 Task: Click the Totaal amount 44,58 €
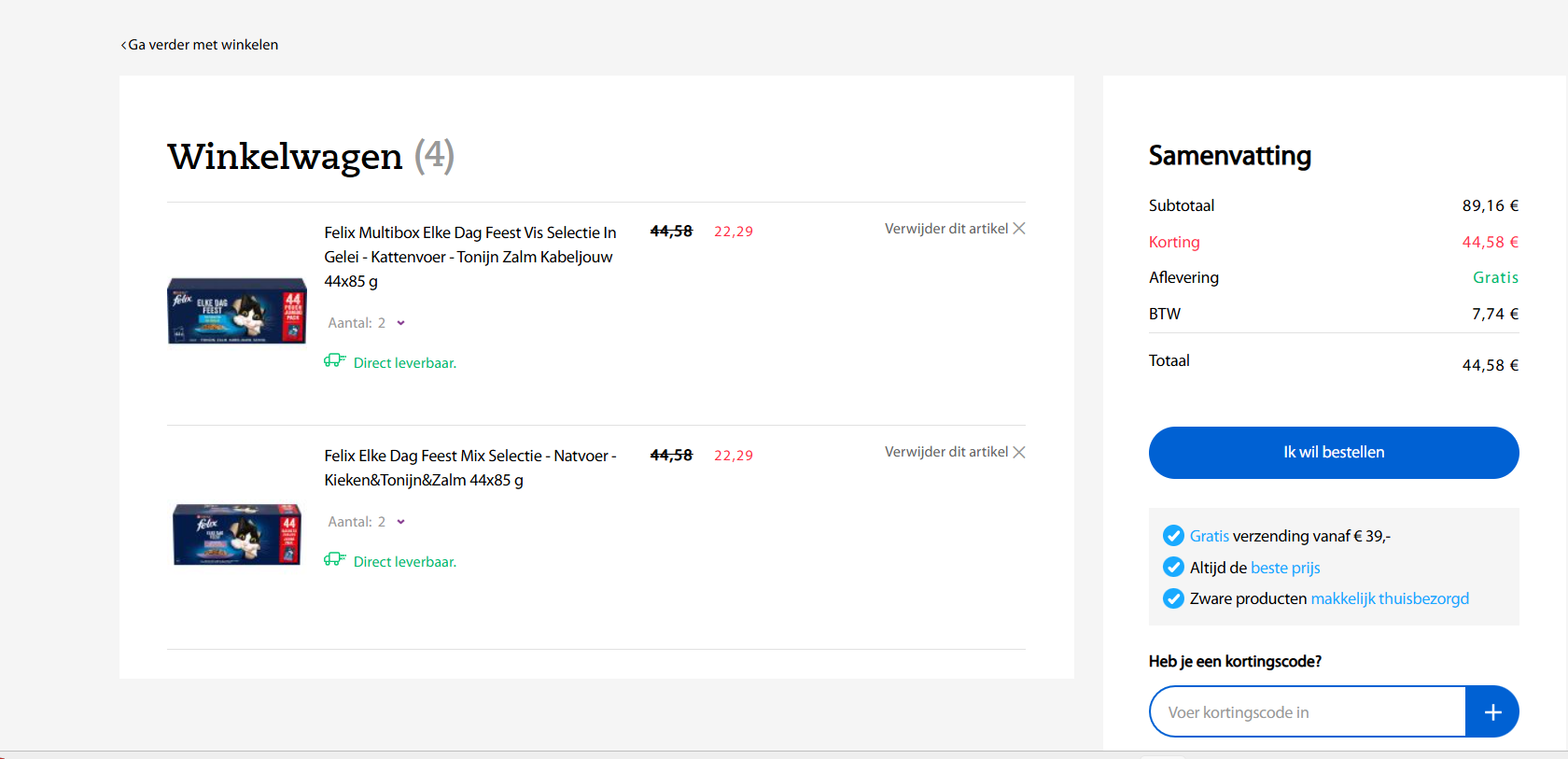tap(1491, 365)
